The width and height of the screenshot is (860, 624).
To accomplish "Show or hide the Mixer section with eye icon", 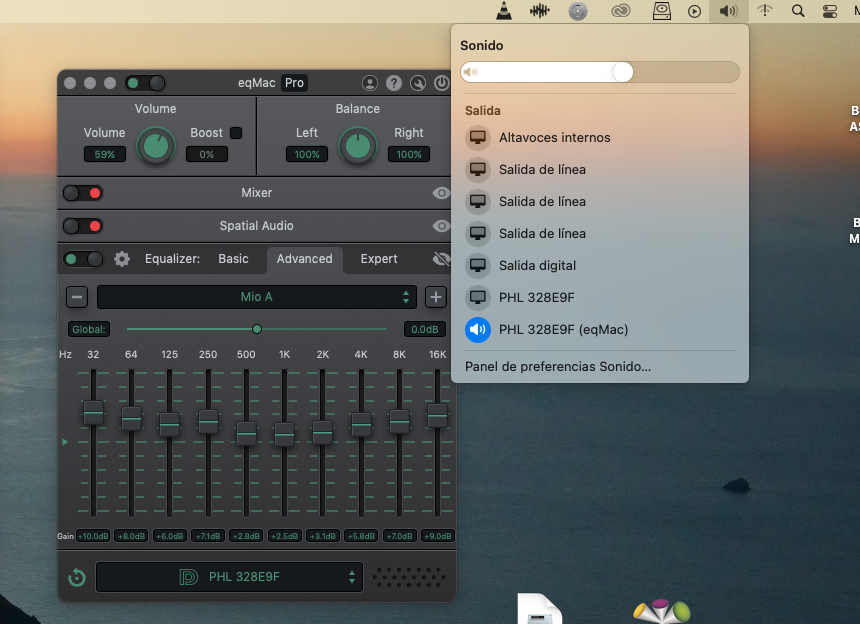I will click(441, 193).
